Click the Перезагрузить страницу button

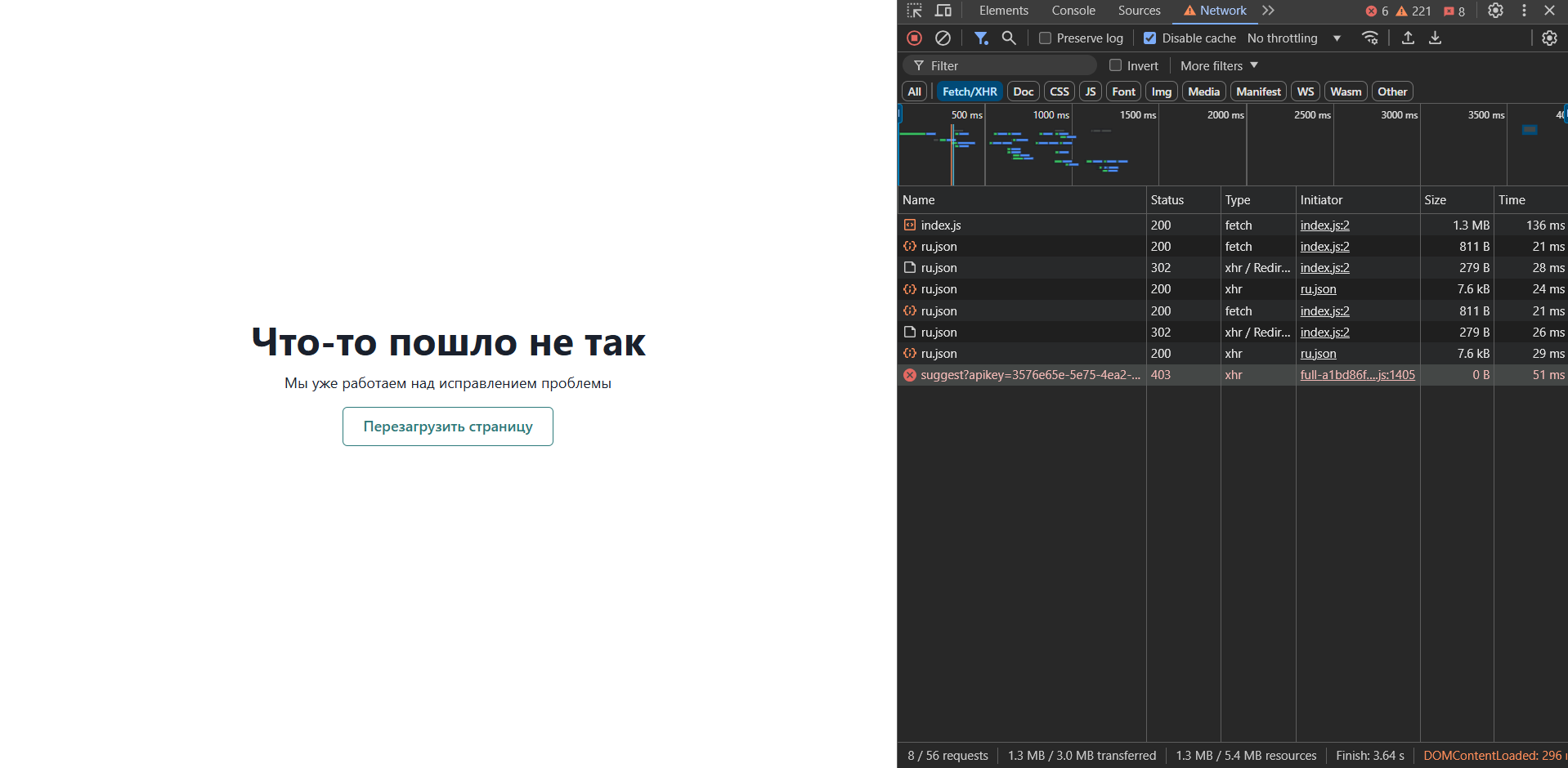tap(448, 426)
